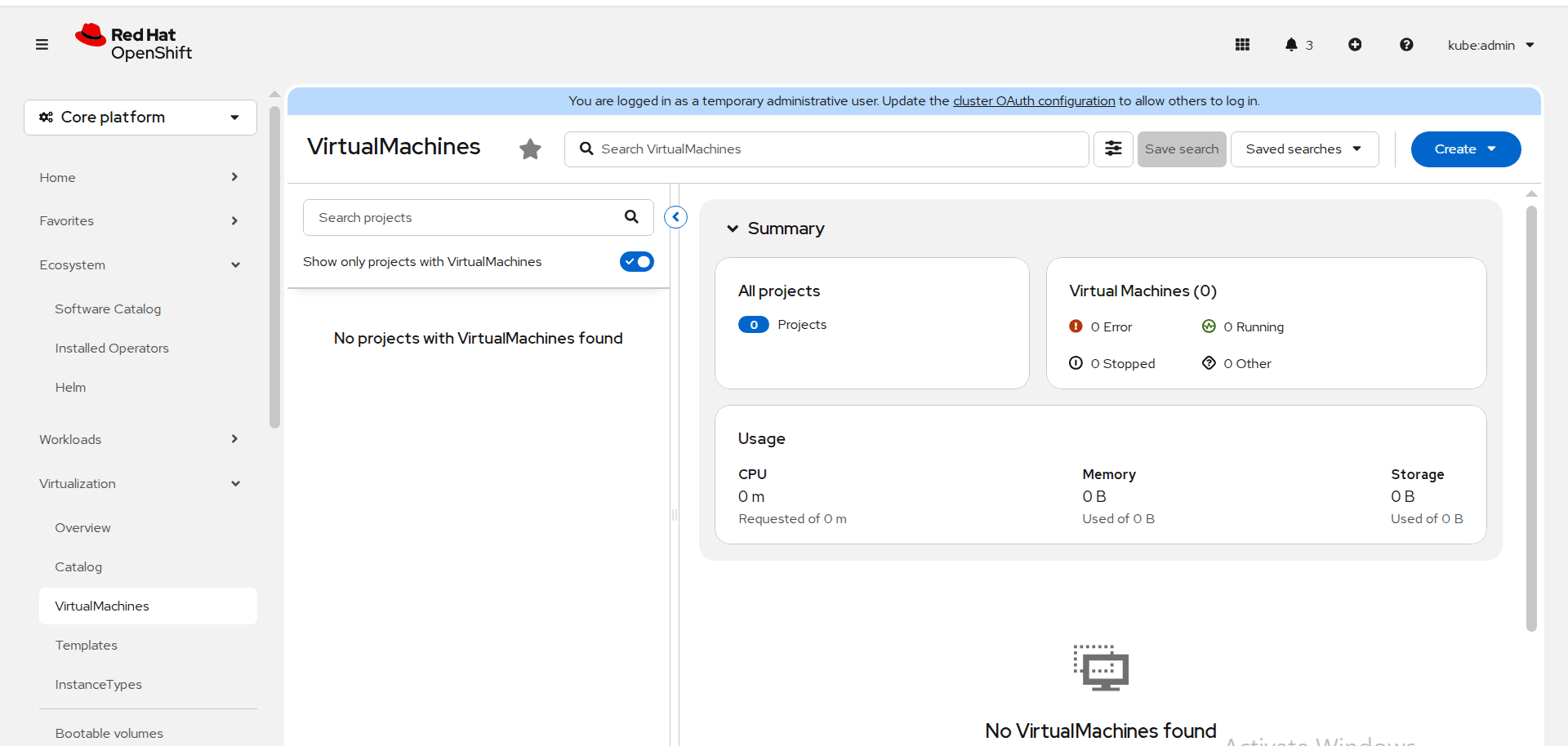The height and width of the screenshot is (746, 1568).
Task: Click the plus quick-create icon
Action: [1355, 45]
